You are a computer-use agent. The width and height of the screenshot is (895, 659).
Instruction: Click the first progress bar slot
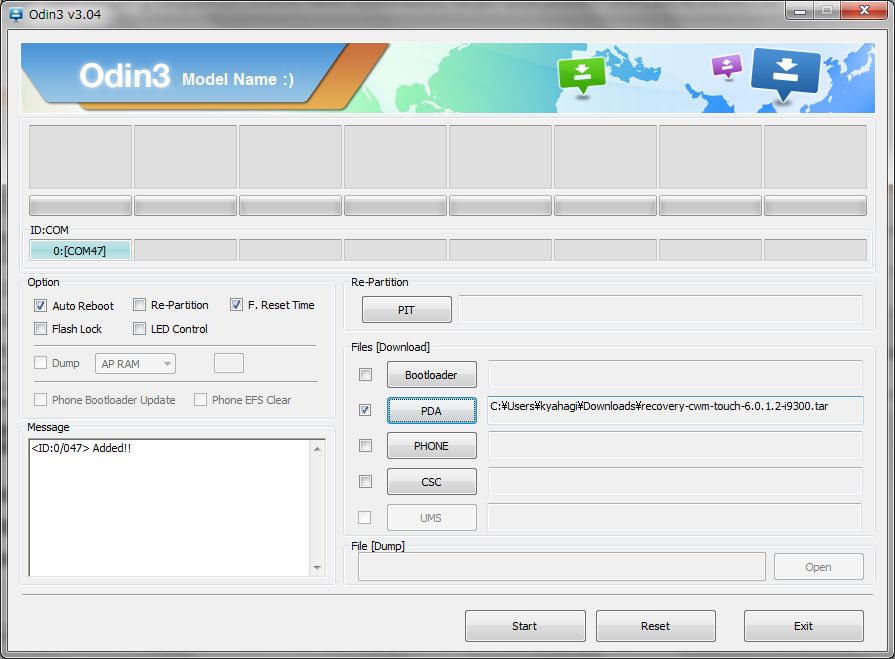pyautogui.click(x=80, y=205)
